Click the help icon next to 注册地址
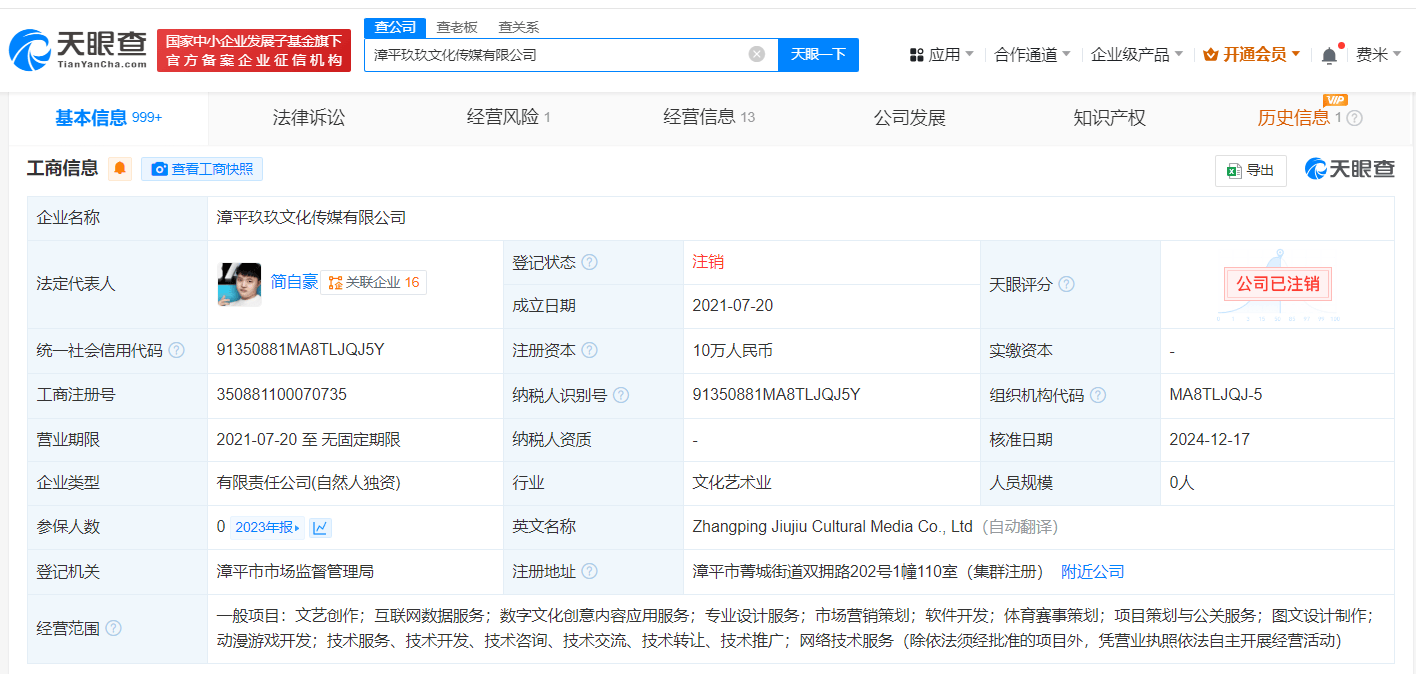The image size is (1416, 674). tap(589, 572)
